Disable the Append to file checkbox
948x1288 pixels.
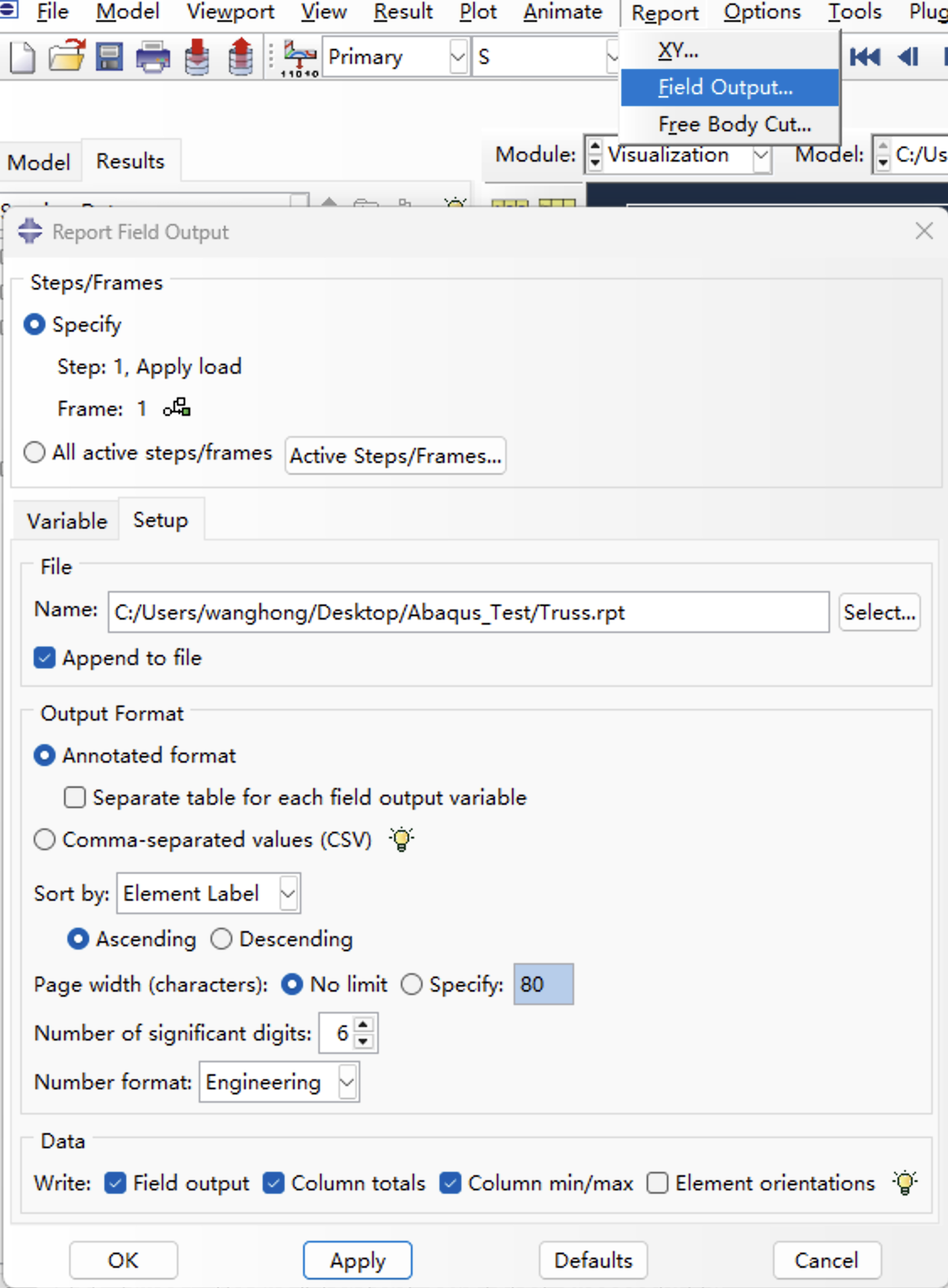click(45, 658)
